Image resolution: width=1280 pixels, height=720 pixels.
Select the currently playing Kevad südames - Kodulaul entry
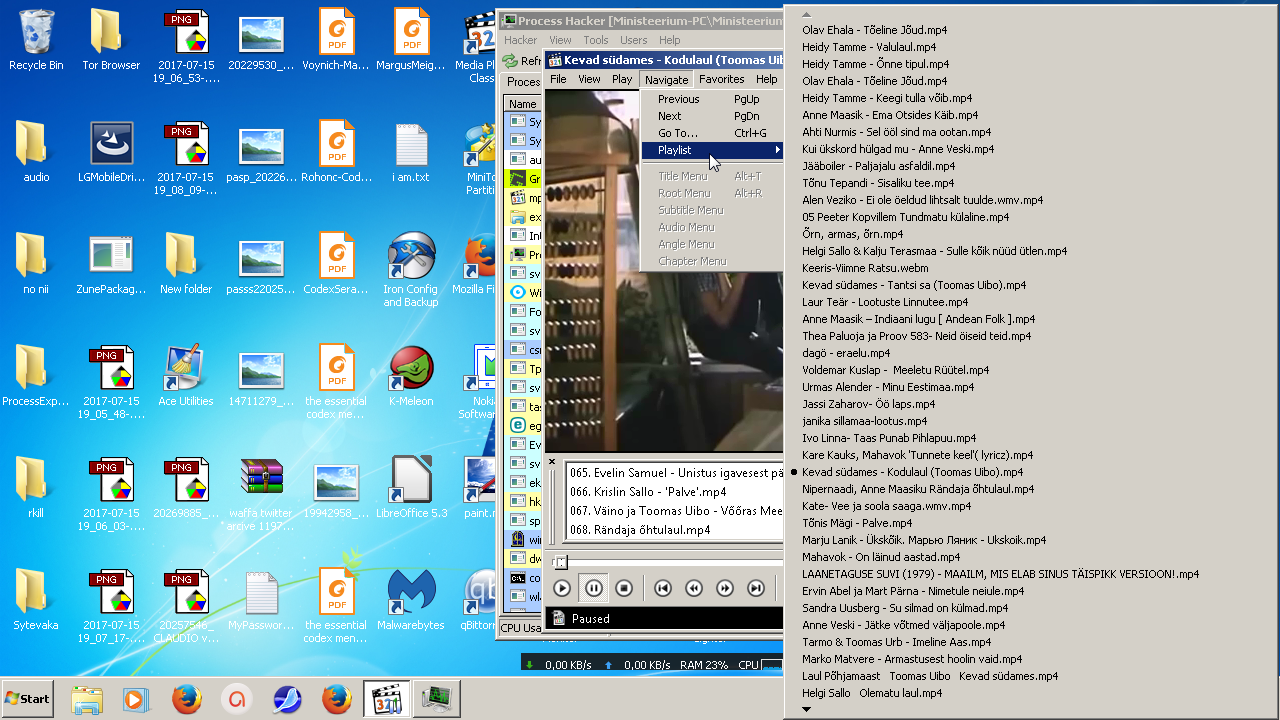[912, 472]
